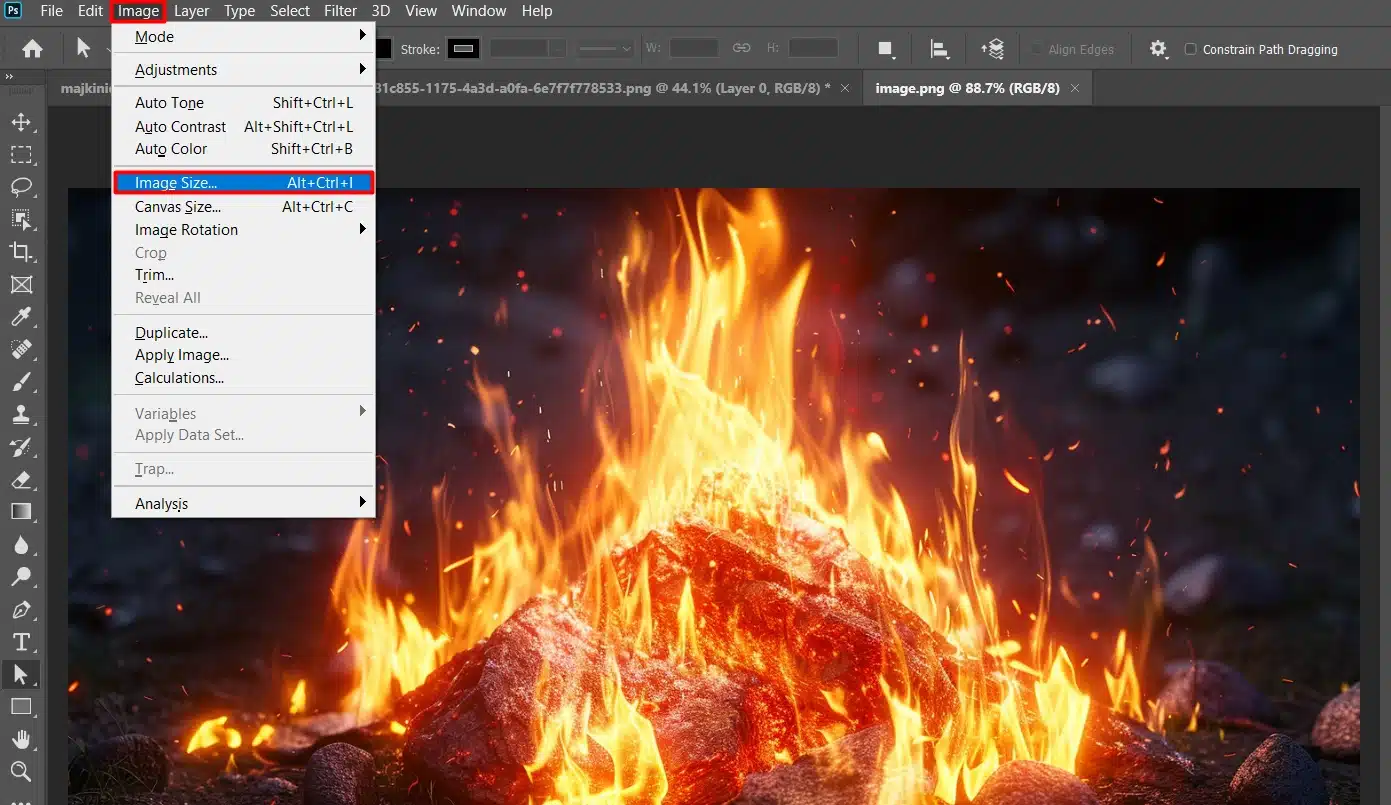Image resolution: width=1391 pixels, height=805 pixels.
Task: Choose Canvas Size menu item
Action: [243, 207]
